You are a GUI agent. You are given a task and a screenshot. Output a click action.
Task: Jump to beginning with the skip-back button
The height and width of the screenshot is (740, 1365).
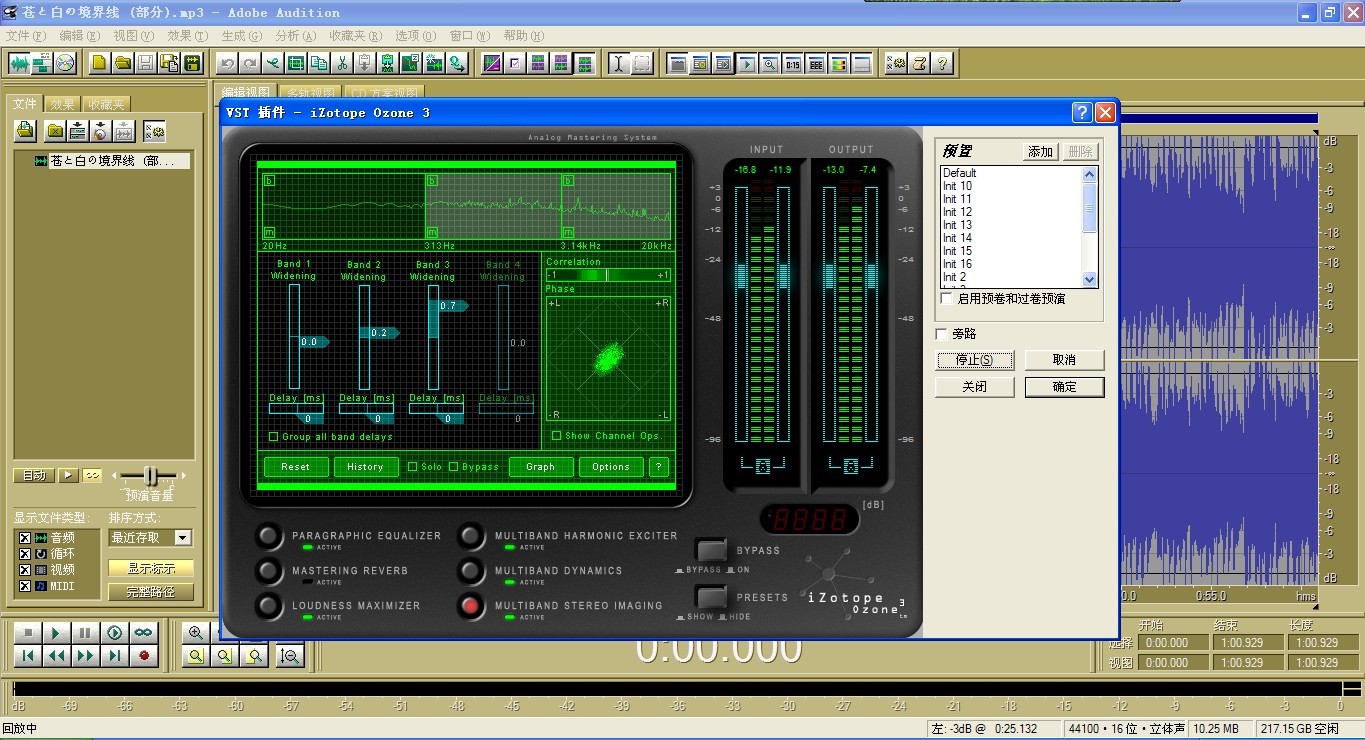pyautogui.click(x=28, y=656)
